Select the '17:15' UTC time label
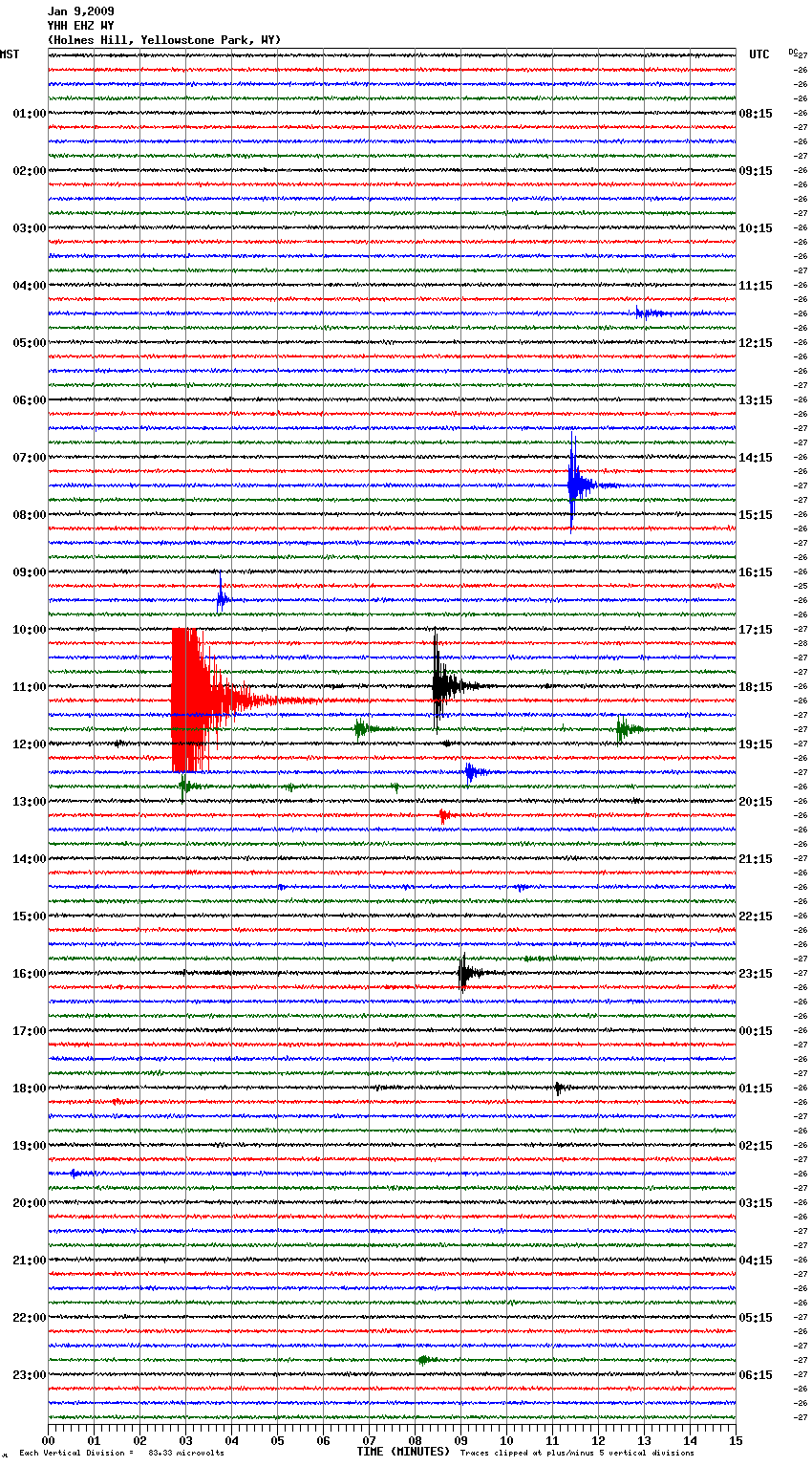812x1466 pixels. click(756, 630)
